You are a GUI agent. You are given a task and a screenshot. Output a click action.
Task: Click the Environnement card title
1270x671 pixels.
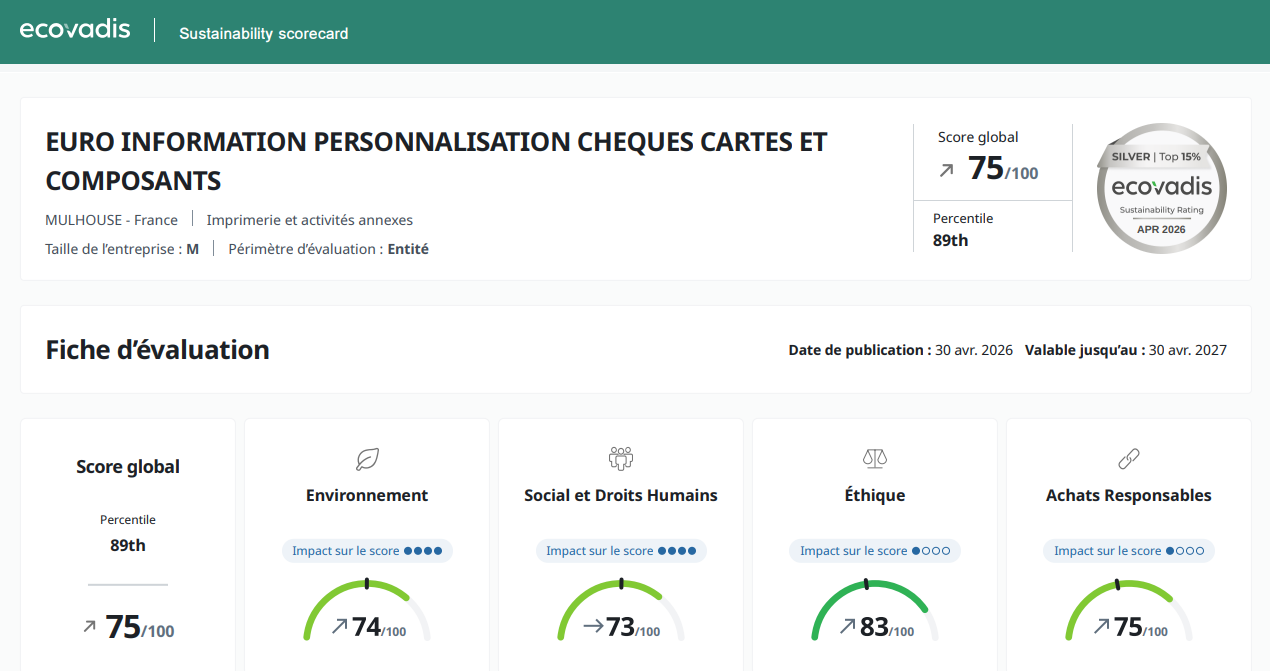367,495
